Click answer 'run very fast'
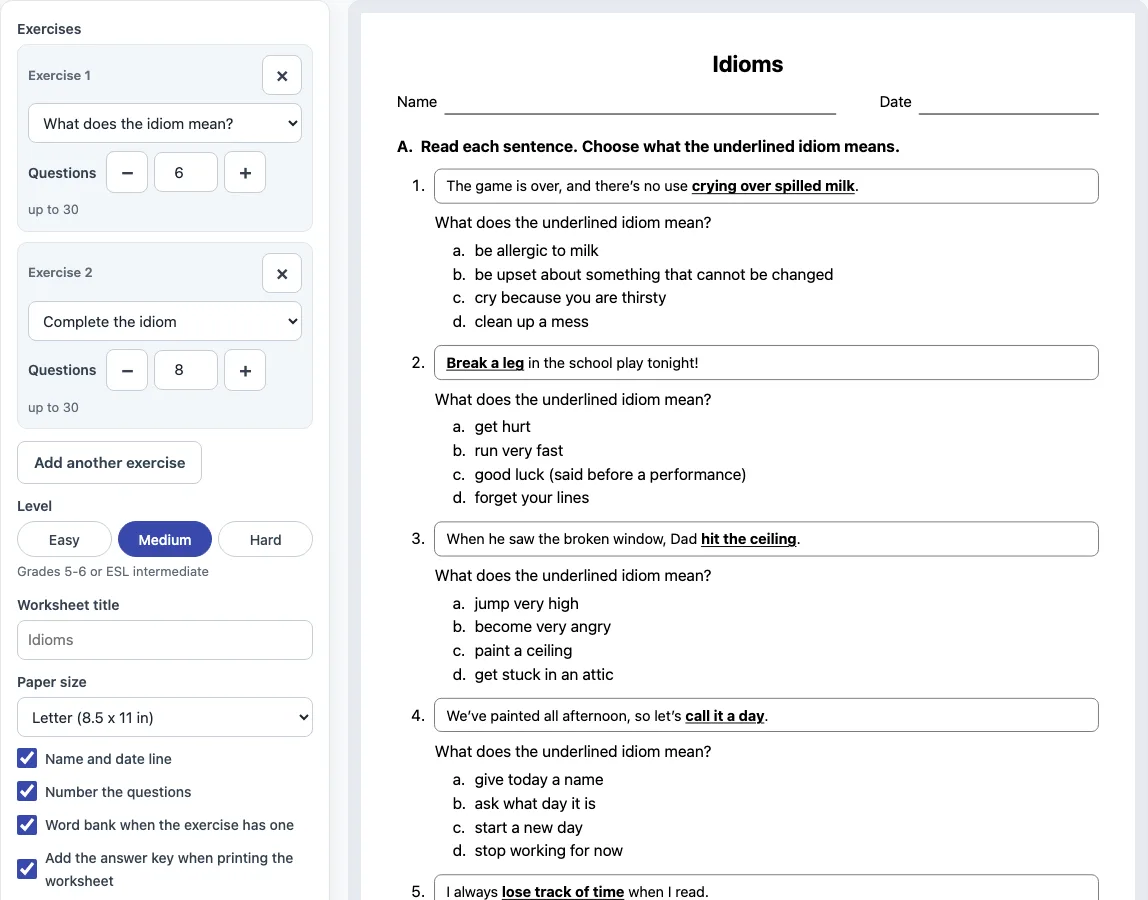 click(x=518, y=450)
